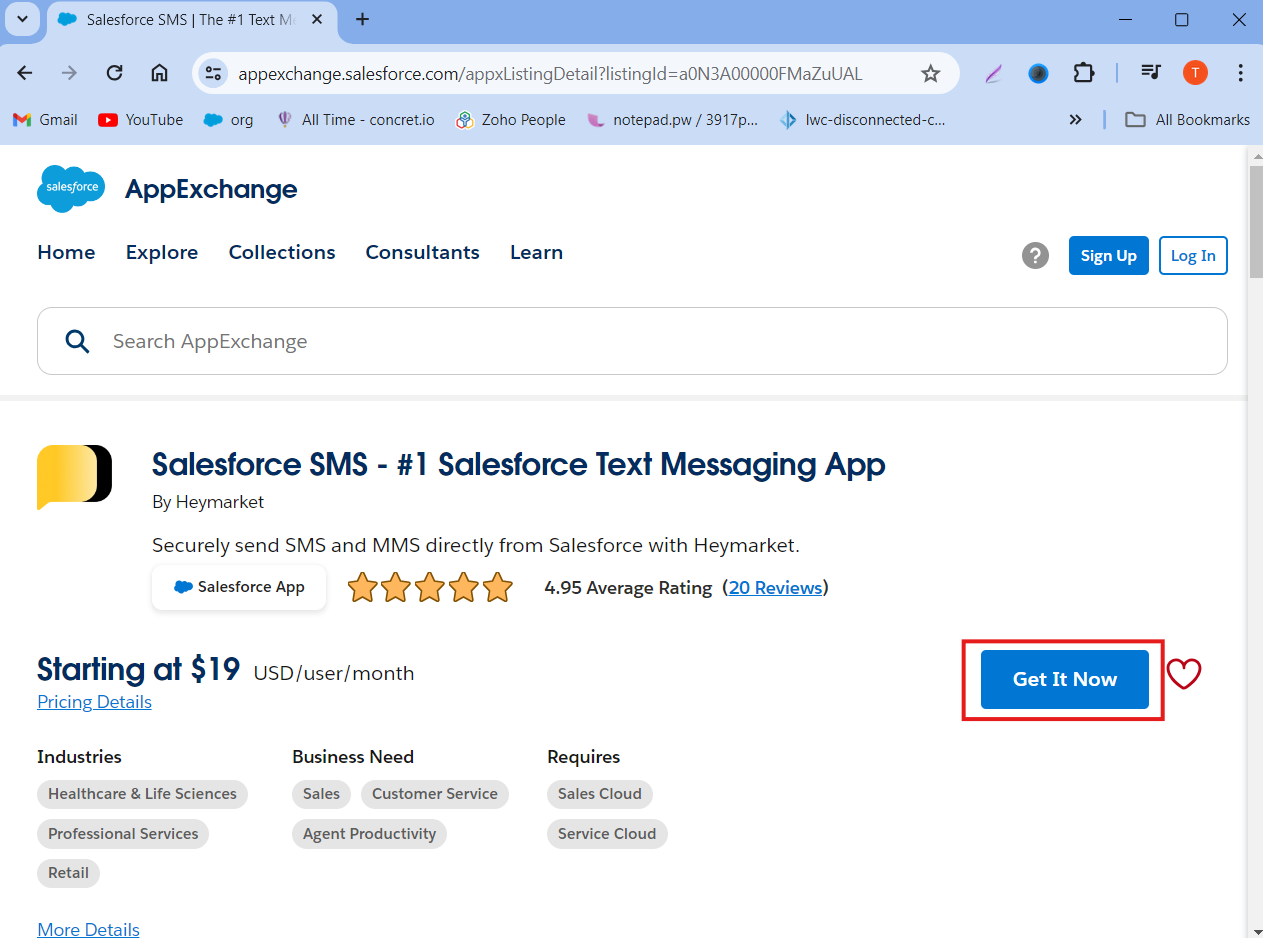Bookmark this page with the star icon
This screenshot has width=1263, height=938.
(931, 73)
